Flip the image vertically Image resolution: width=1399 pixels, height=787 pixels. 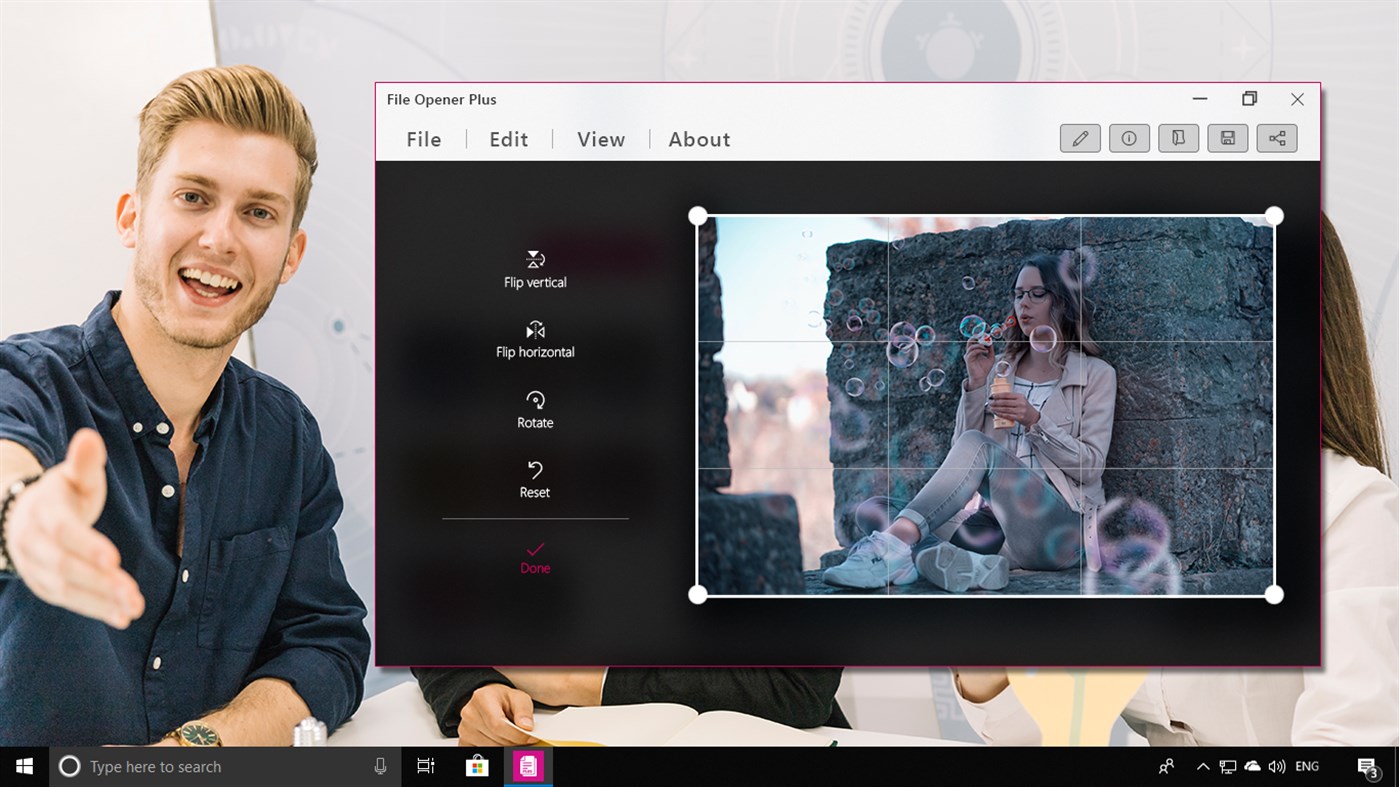pyautogui.click(x=535, y=270)
